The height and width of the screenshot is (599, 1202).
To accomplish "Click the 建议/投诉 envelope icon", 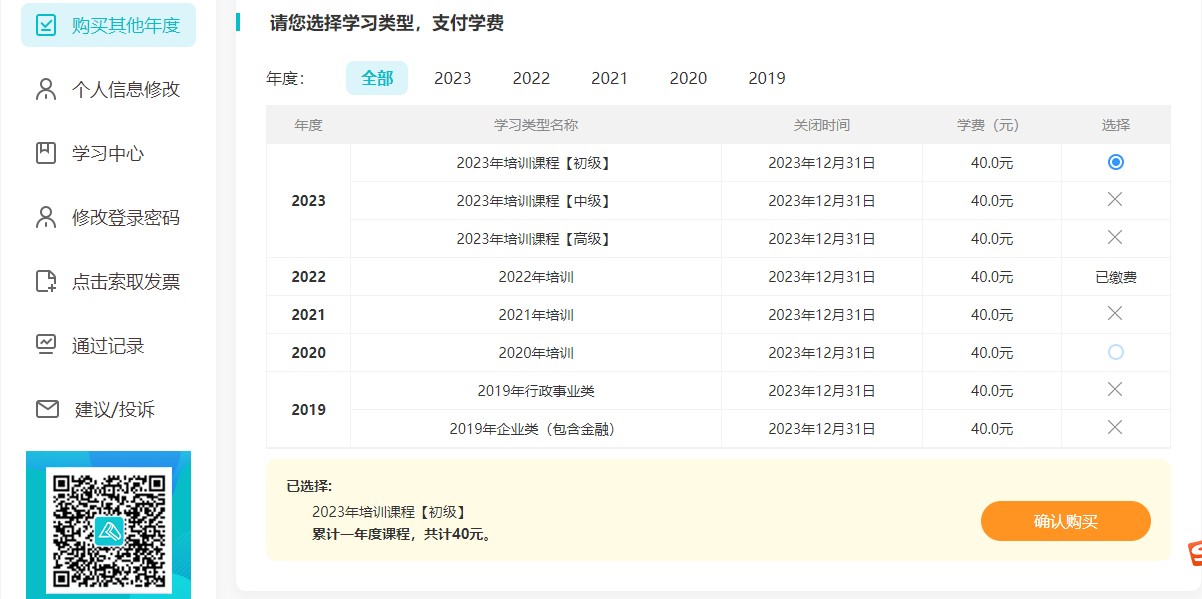I will tap(47, 409).
